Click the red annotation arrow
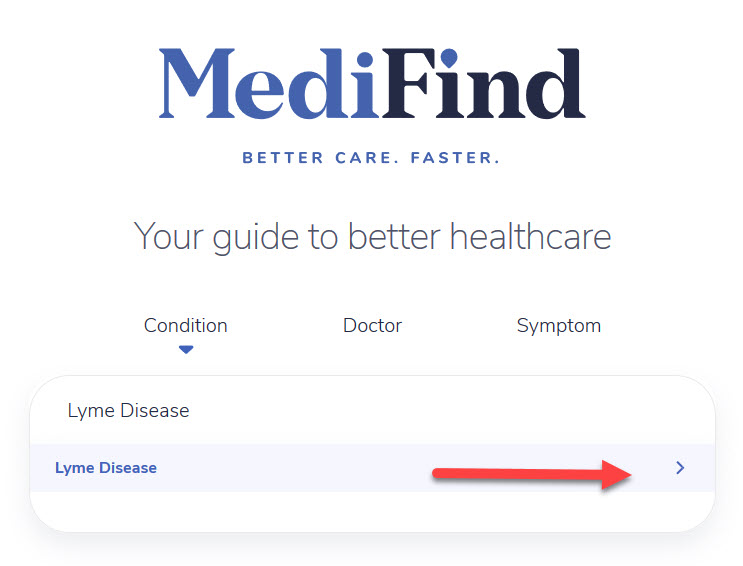743x566 pixels. [532, 474]
